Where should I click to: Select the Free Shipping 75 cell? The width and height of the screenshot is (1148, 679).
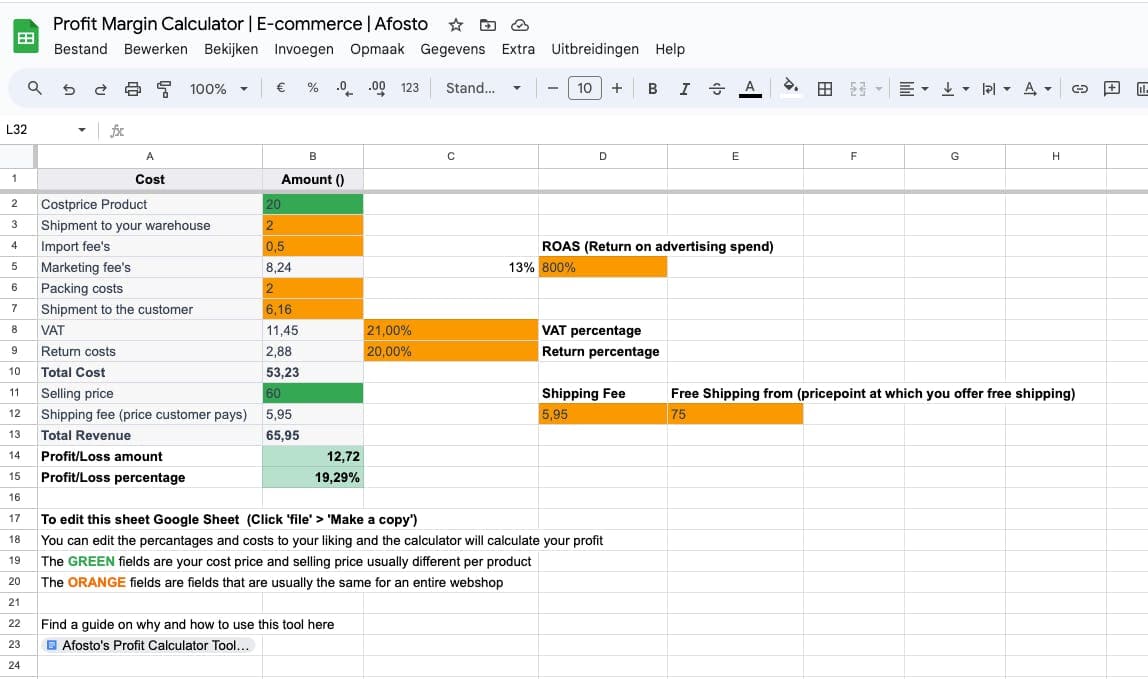click(x=735, y=415)
